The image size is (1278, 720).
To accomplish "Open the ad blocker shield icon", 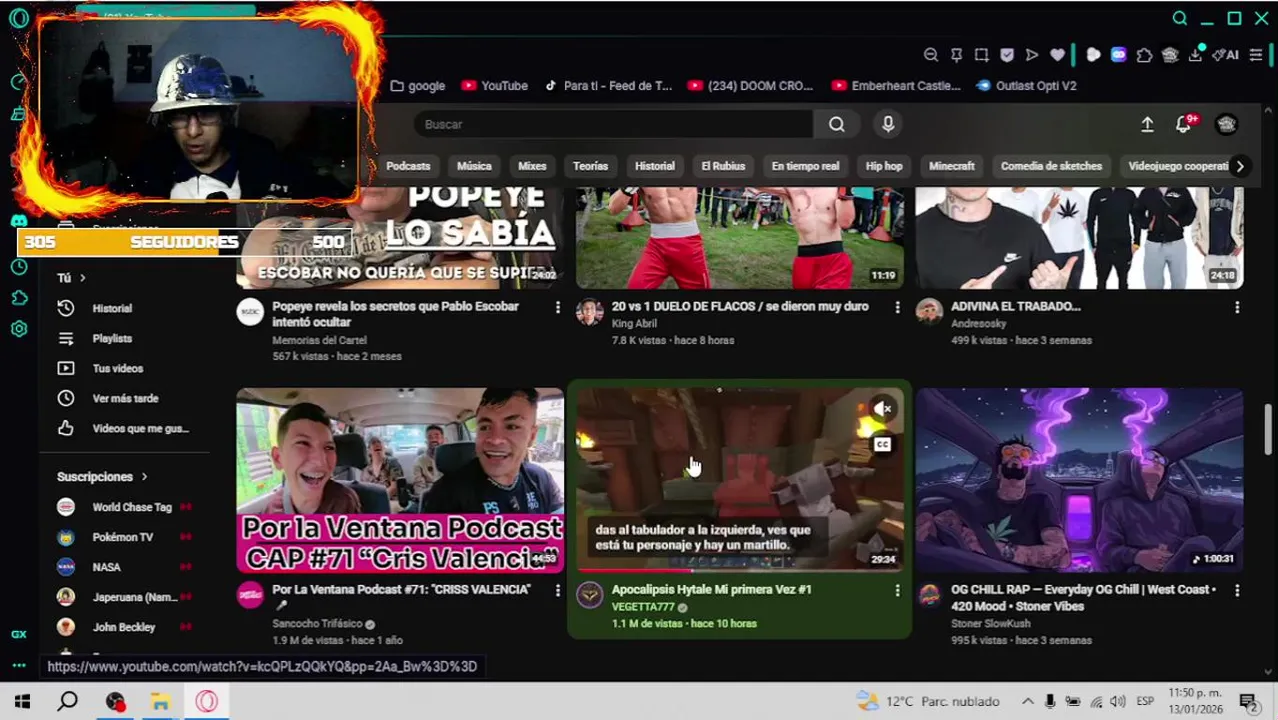I will pos(1007,55).
